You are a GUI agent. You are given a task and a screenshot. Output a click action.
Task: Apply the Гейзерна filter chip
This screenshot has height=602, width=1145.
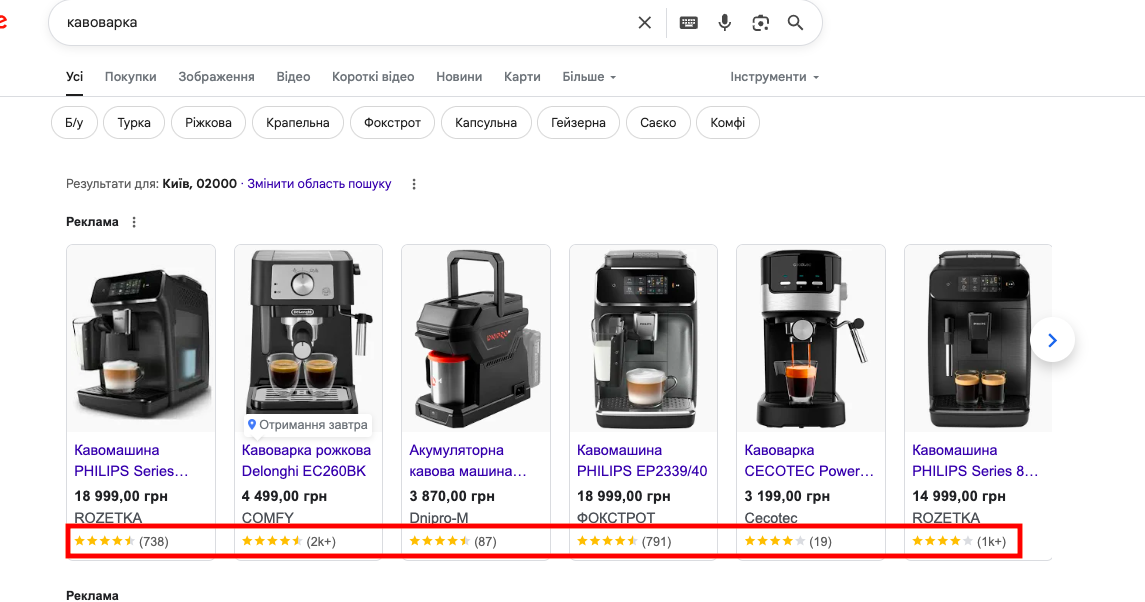point(578,123)
